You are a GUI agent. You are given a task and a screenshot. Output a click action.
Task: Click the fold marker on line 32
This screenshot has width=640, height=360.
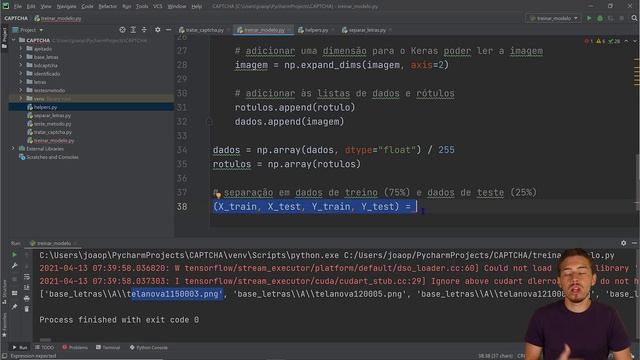coord(209,122)
